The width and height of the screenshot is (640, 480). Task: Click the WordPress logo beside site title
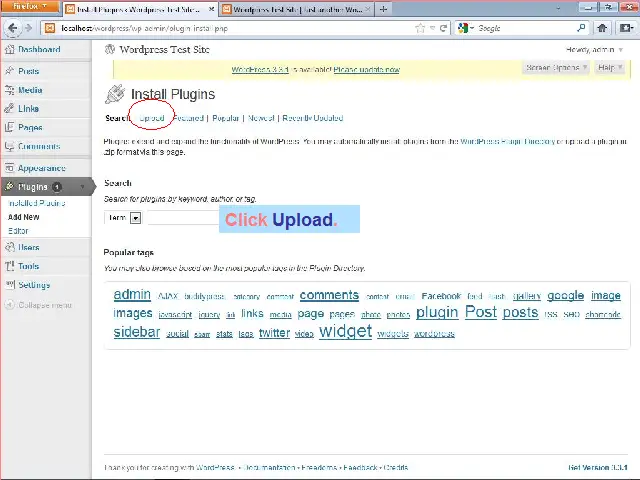click(110, 49)
